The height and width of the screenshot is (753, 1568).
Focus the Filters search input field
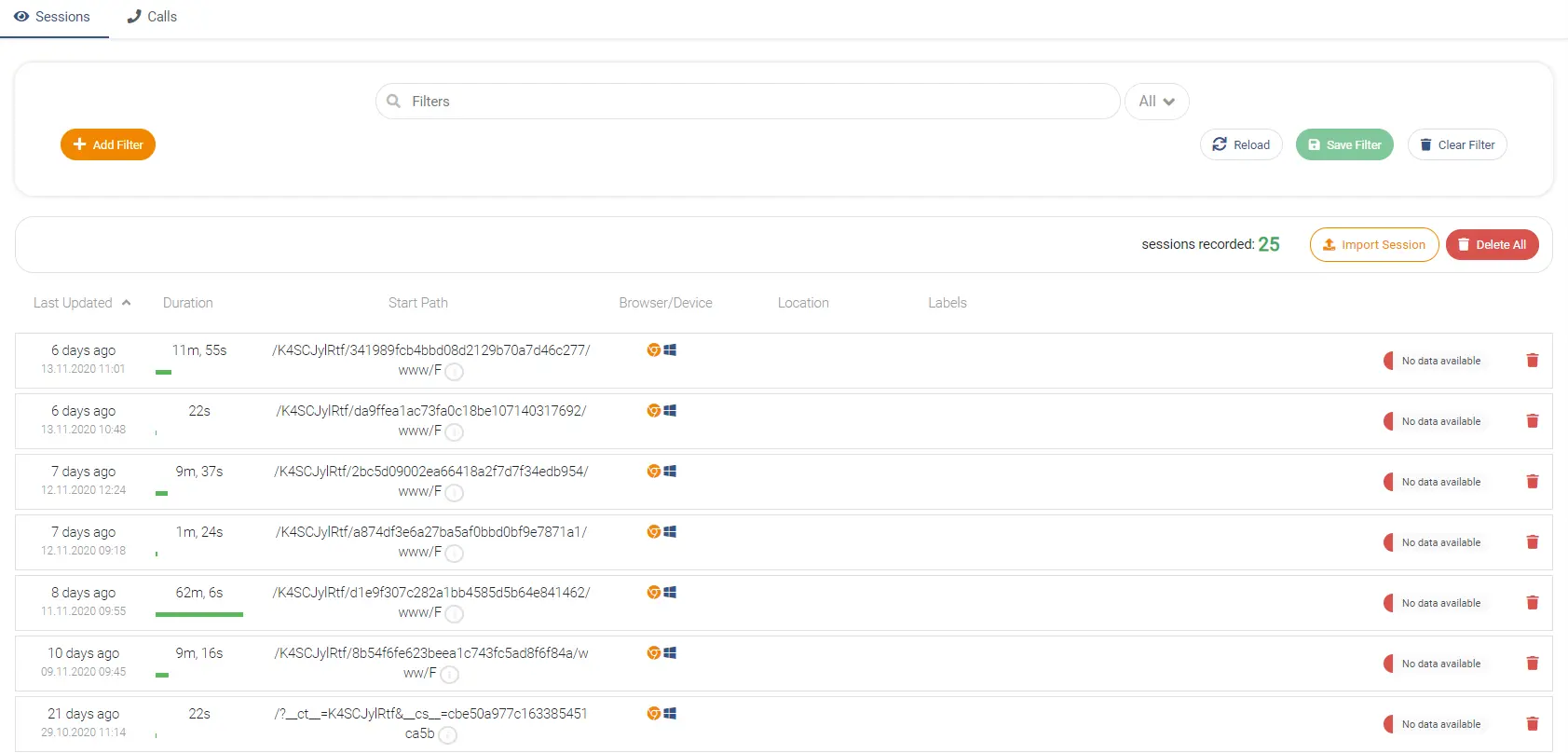tap(747, 102)
